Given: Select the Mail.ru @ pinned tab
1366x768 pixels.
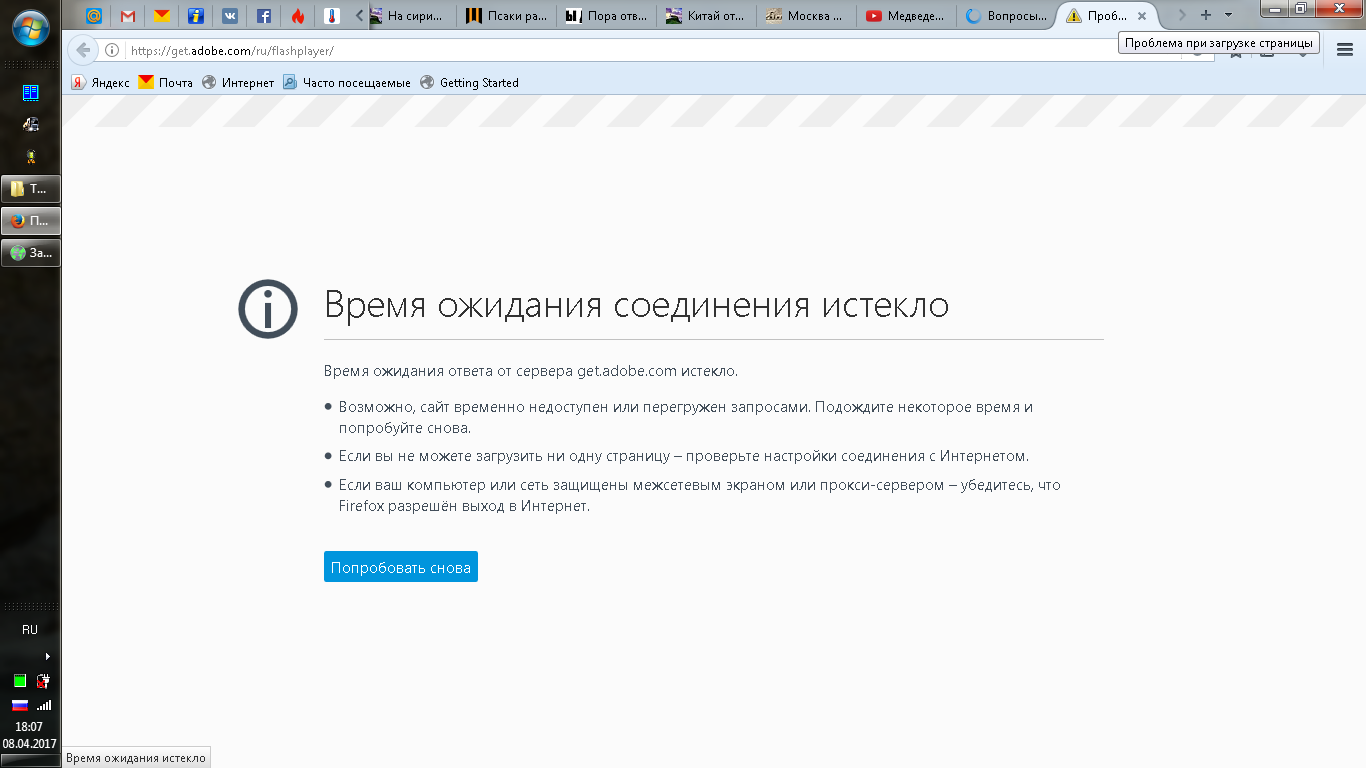Looking at the screenshot, I should (94, 16).
